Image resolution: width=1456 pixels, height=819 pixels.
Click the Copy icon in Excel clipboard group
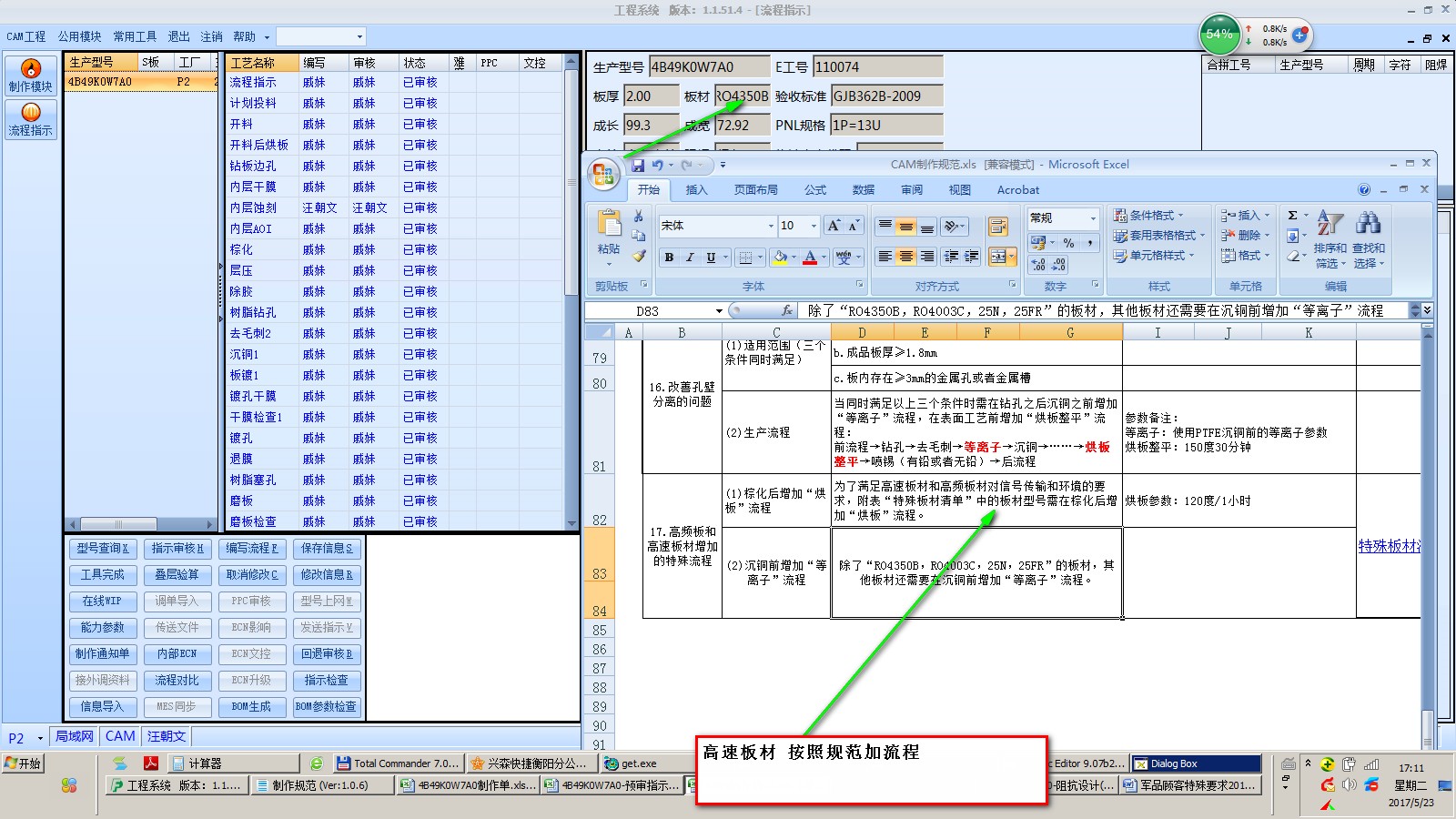pyautogui.click(x=638, y=236)
